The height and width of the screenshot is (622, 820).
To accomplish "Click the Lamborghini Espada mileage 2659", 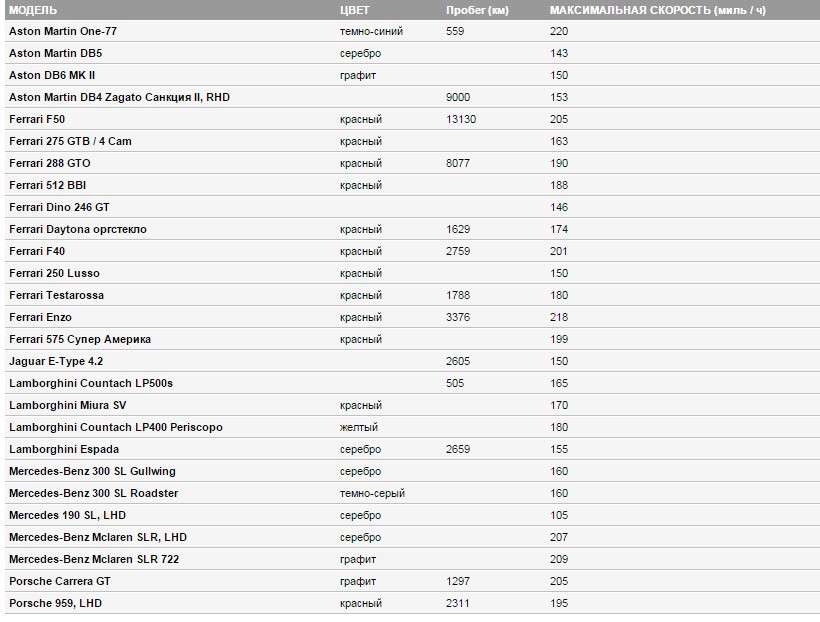I will [x=458, y=449].
